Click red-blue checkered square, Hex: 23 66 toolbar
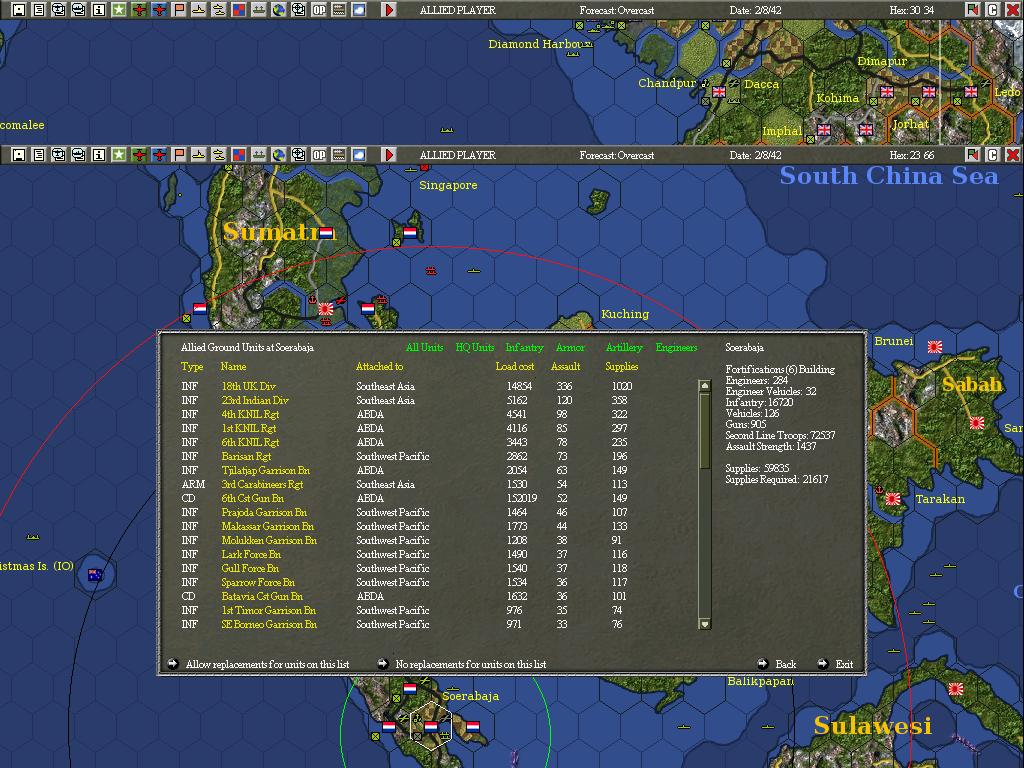 pyautogui.click(x=239, y=155)
